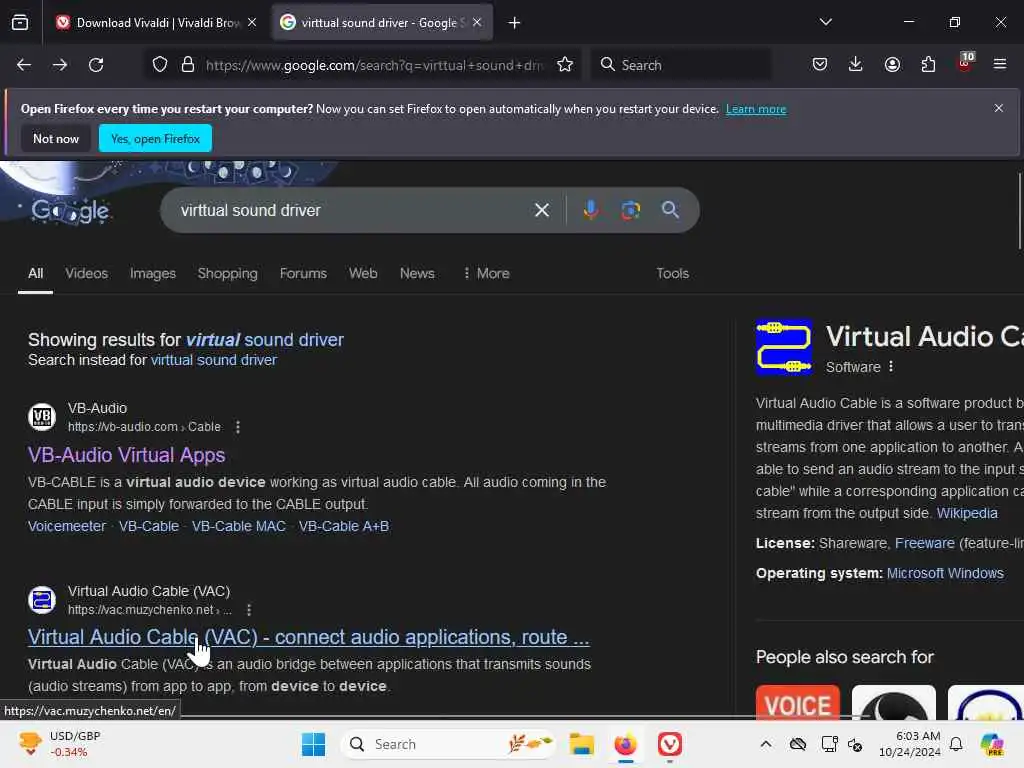Select the Web search filter

(363, 274)
